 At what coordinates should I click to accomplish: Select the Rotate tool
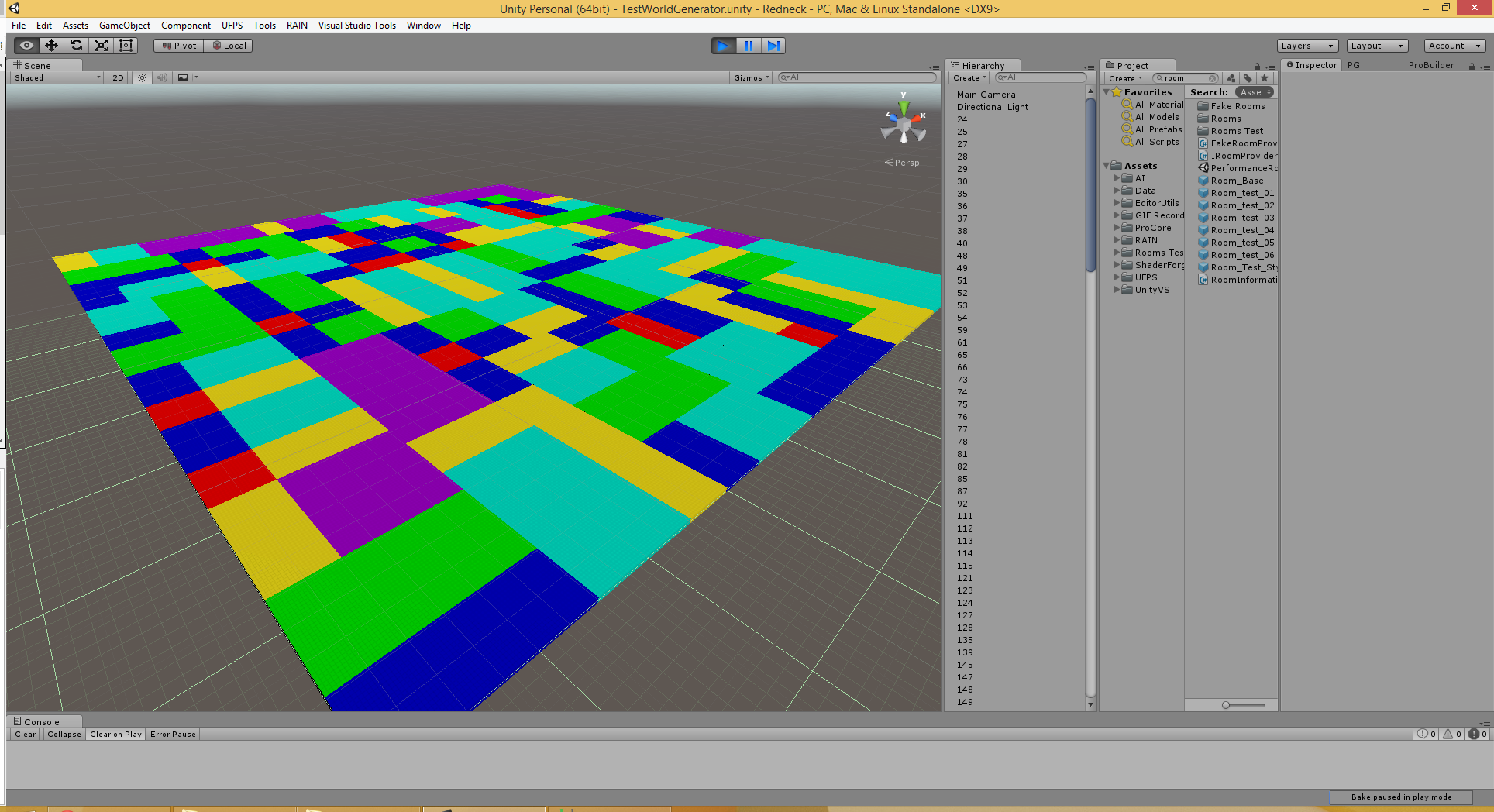tap(76, 46)
